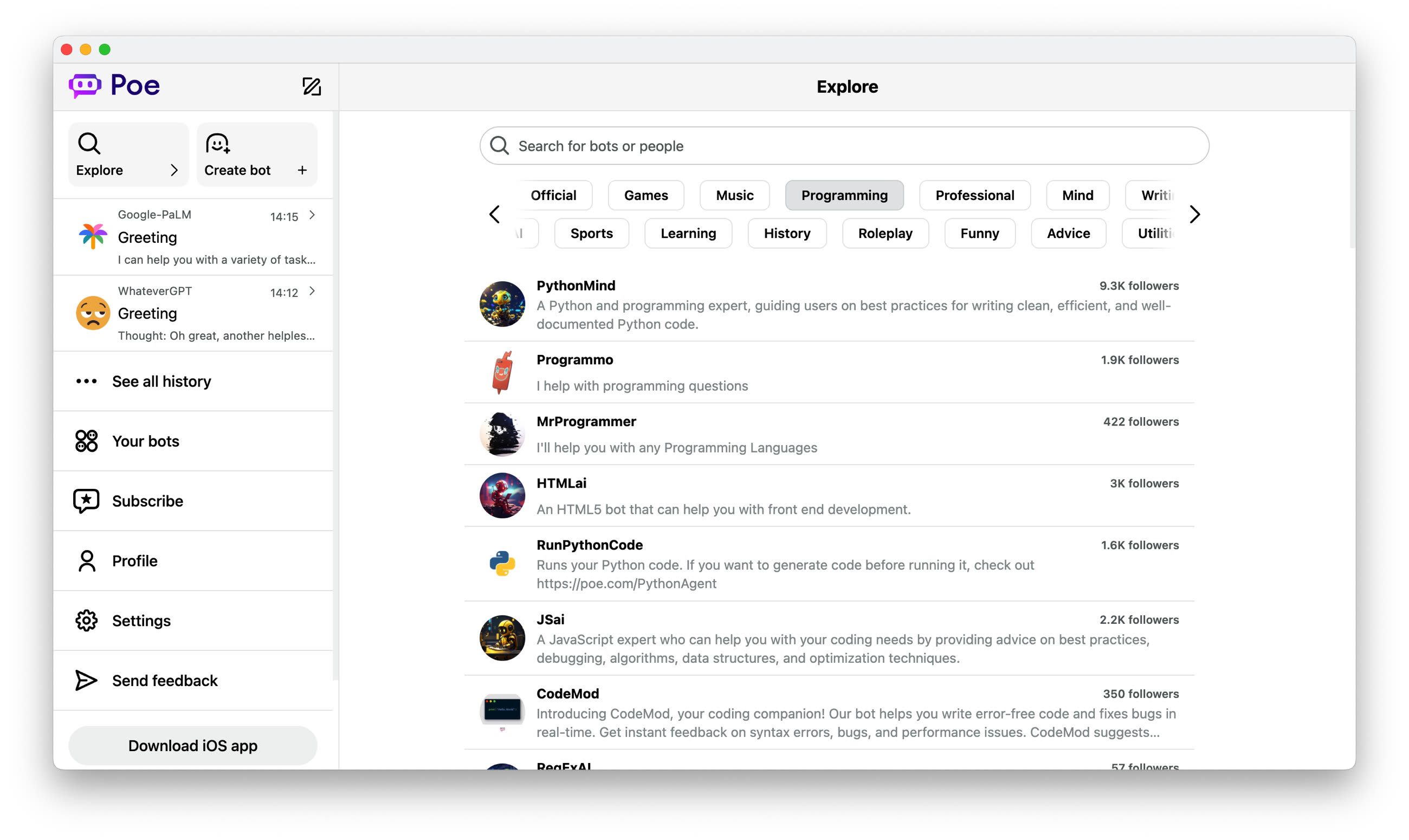Click the left arrow in the category row
Viewport: 1409px width, 840px height.
coord(495,214)
